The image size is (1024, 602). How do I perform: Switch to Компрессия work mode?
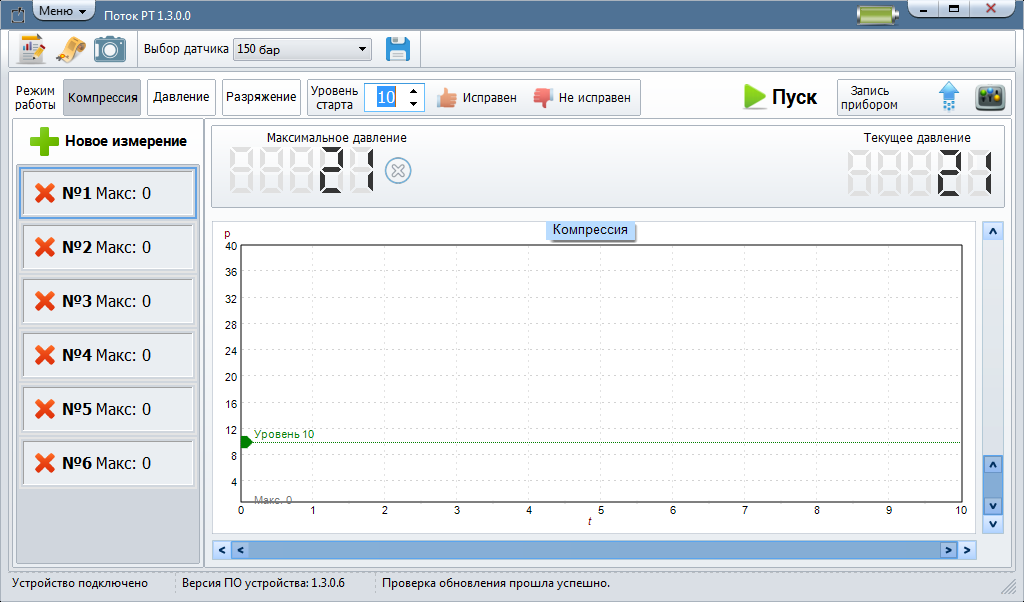click(x=102, y=97)
